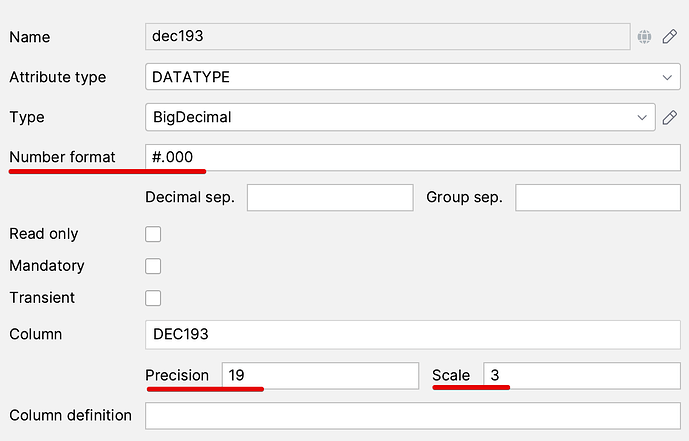Enable the Mandatory checkbox
The width and height of the screenshot is (689, 441).
click(x=153, y=266)
